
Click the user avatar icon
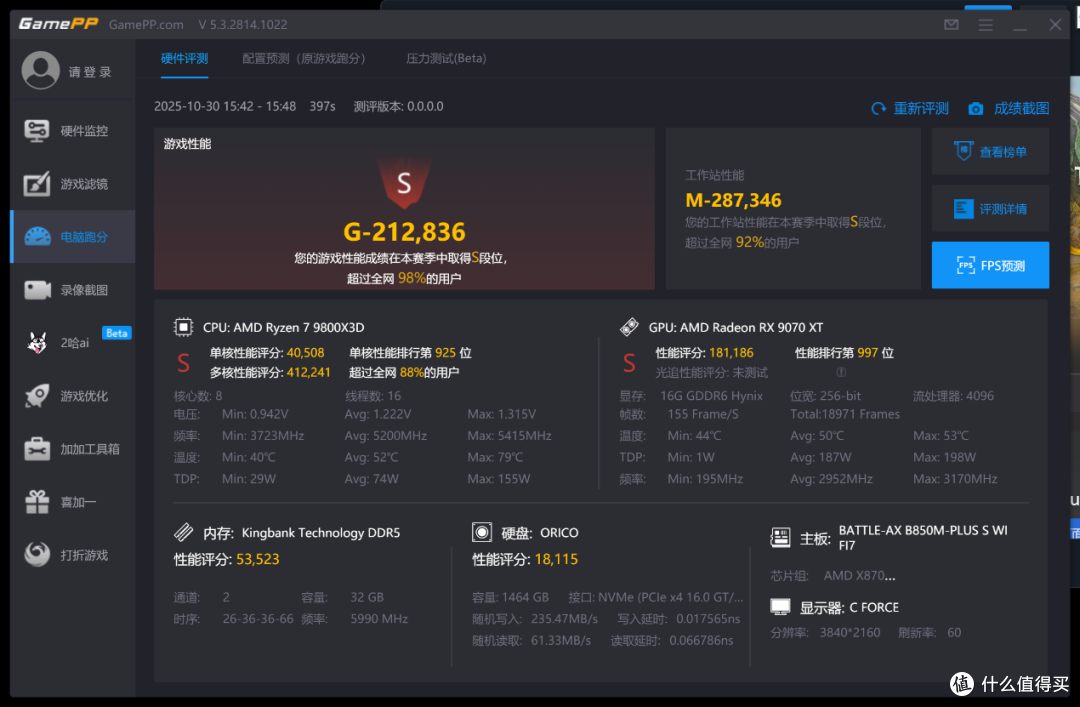[41, 70]
